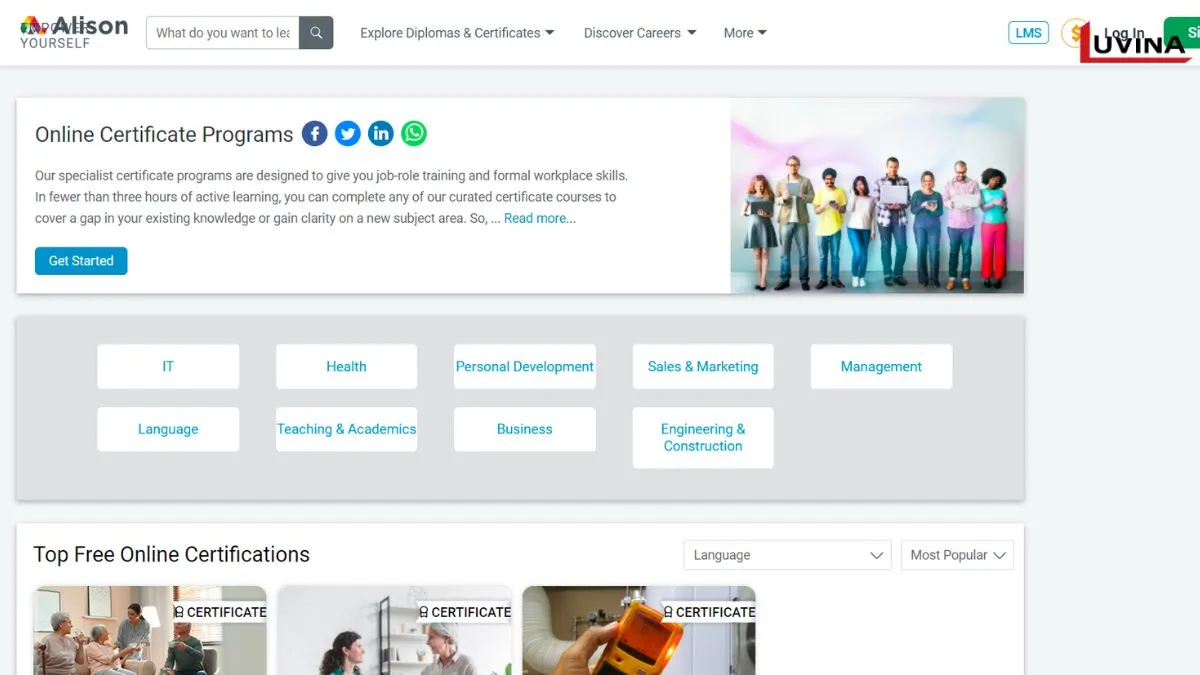1200x675 pixels.
Task: Share via the WhatsApp icon
Action: [x=414, y=134]
